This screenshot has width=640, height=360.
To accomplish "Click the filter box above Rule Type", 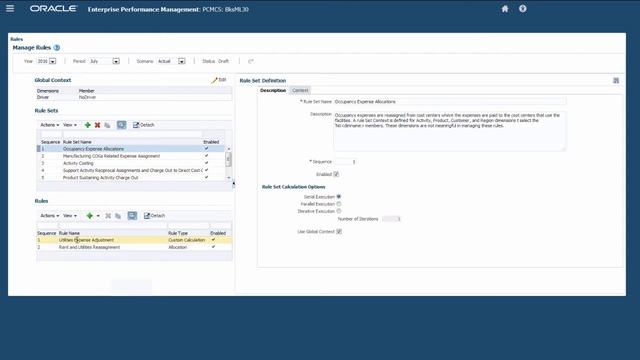I will coord(188,225).
